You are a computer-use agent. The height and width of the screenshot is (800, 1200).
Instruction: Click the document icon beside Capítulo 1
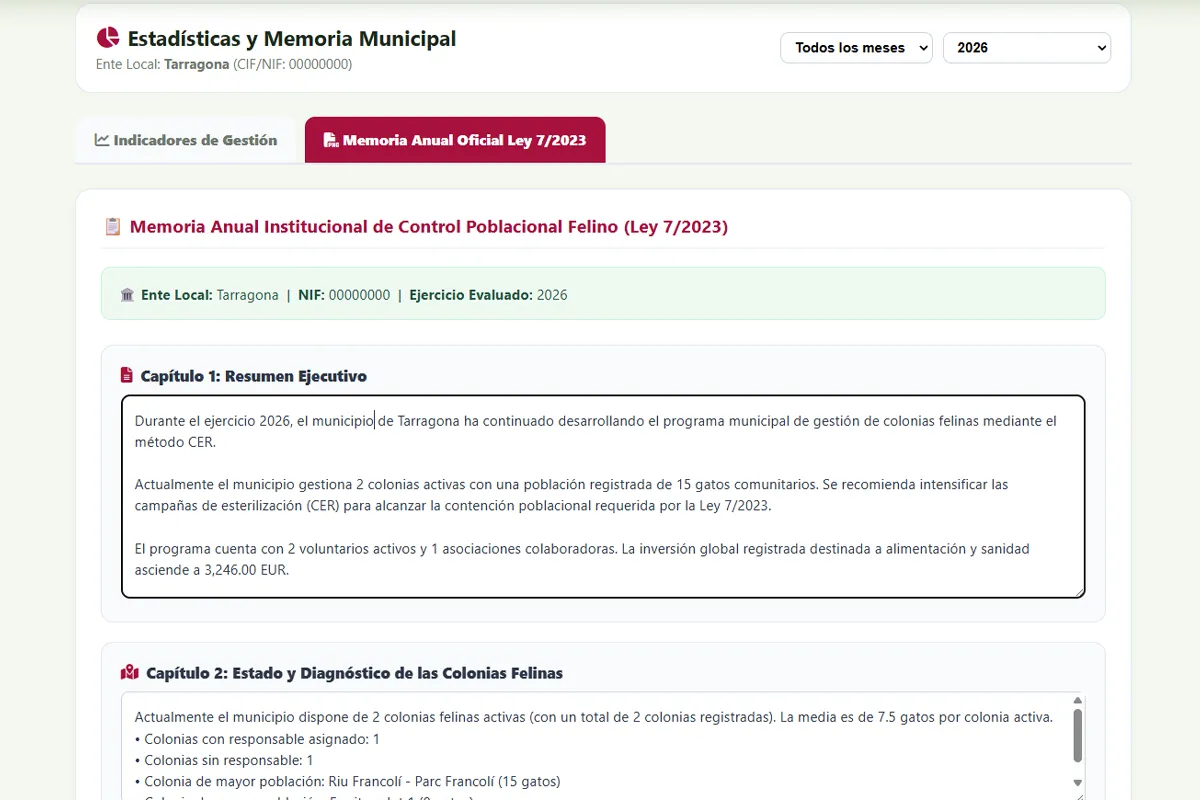click(x=127, y=376)
